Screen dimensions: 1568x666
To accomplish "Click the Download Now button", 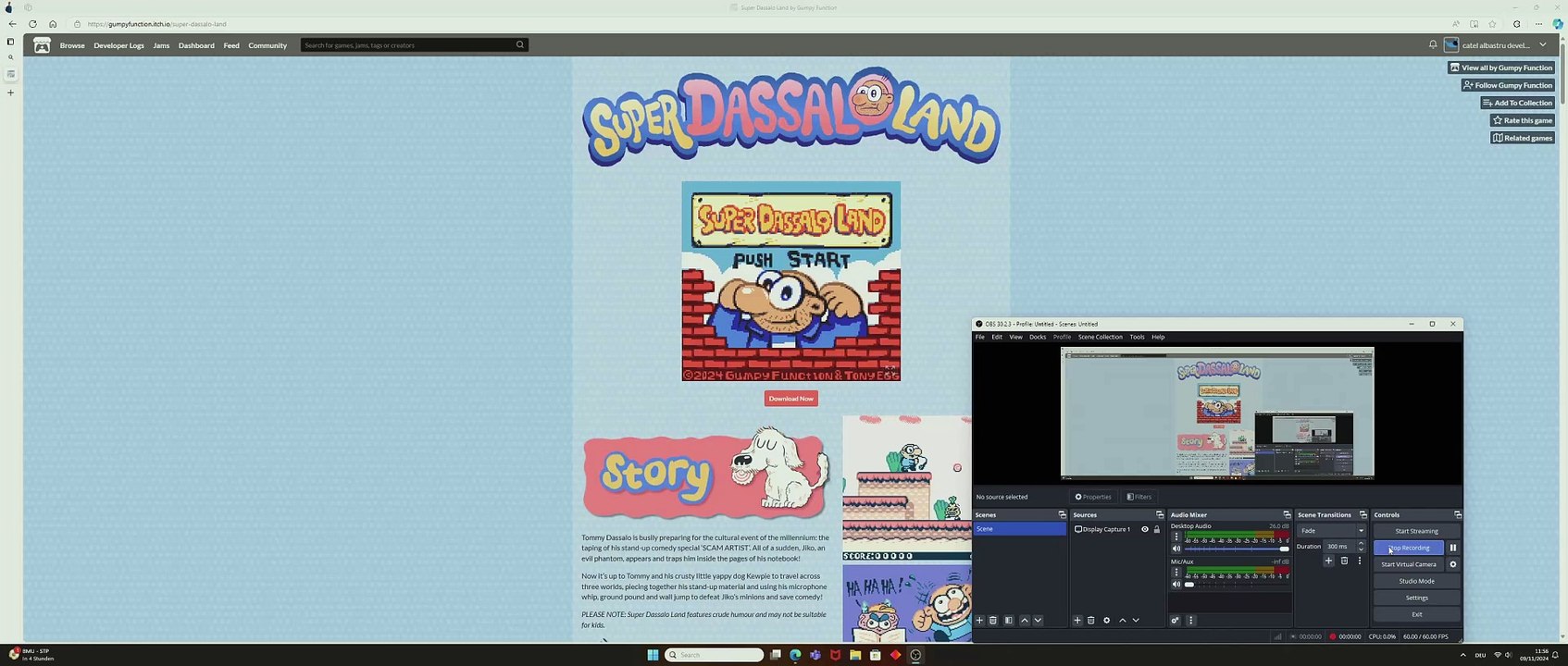I will point(791,399).
